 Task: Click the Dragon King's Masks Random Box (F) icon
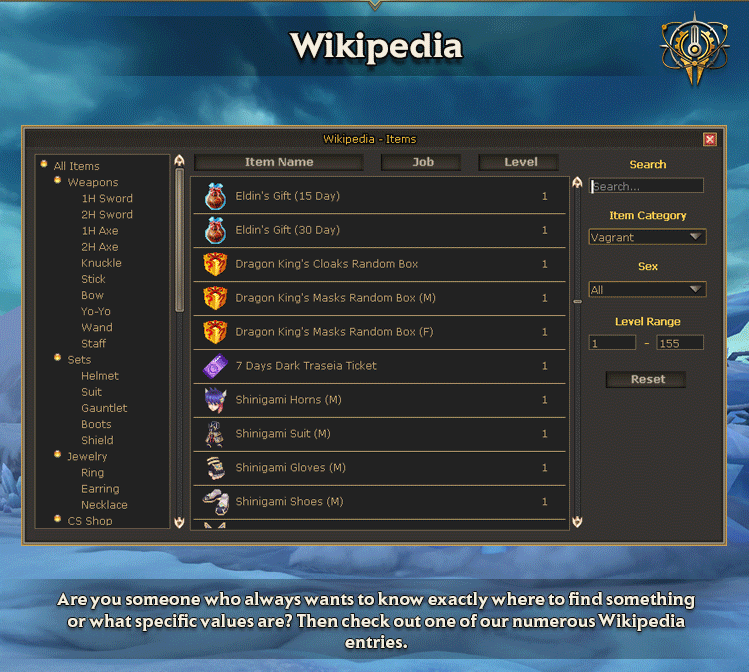click(215, 332)
